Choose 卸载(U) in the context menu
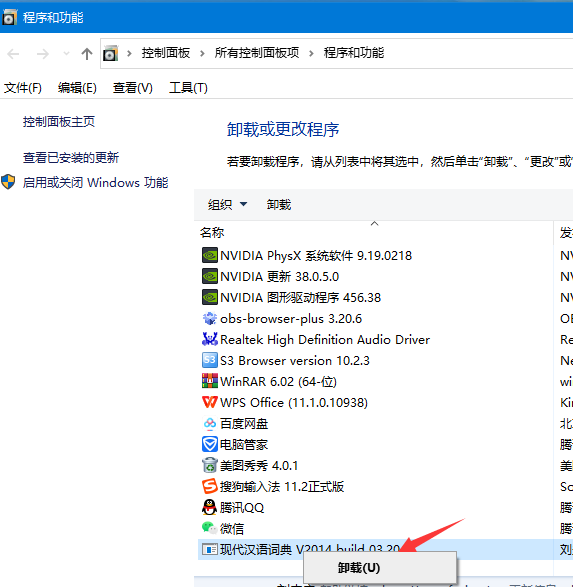 [380, 568]
